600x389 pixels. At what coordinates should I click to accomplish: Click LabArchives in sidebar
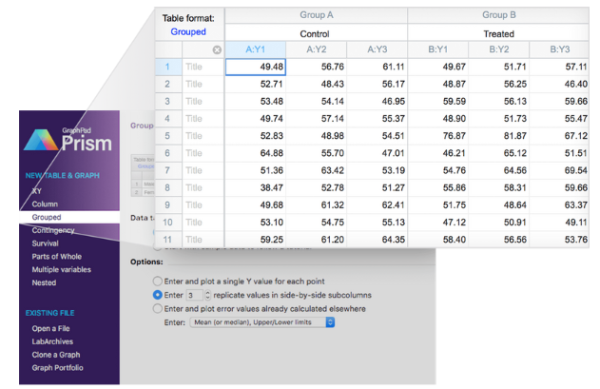pos(52,342)
